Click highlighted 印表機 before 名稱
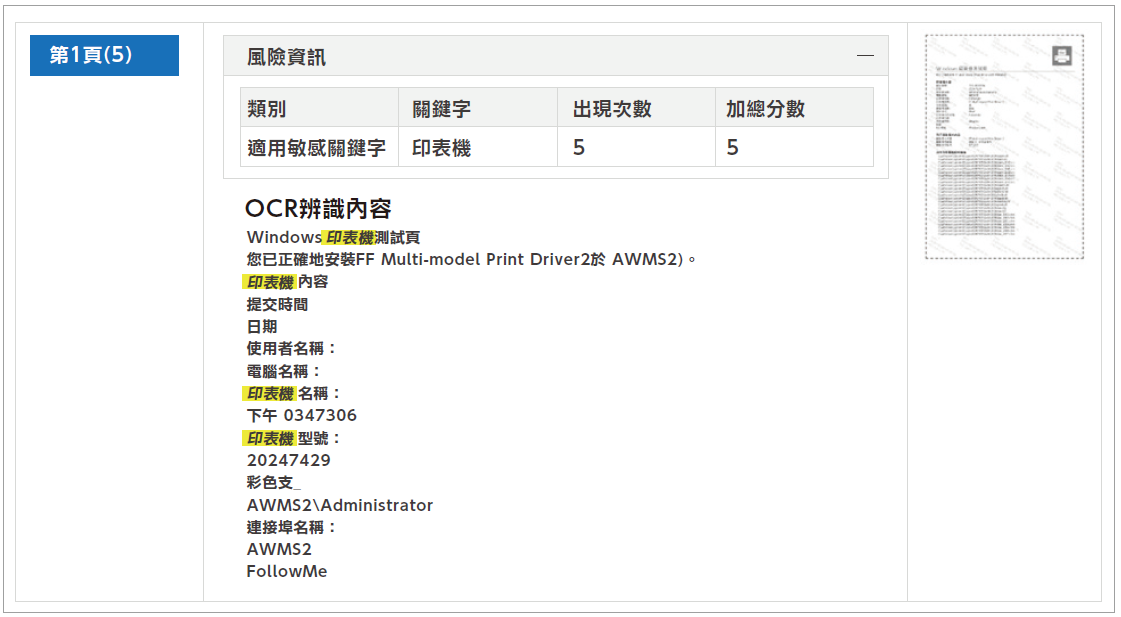1121x617 pixels. [x=270, y=393]
